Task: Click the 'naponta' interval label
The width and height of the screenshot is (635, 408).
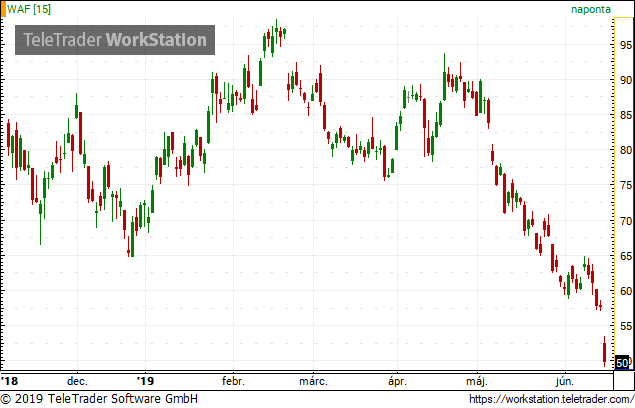Action: pos(591,9)
